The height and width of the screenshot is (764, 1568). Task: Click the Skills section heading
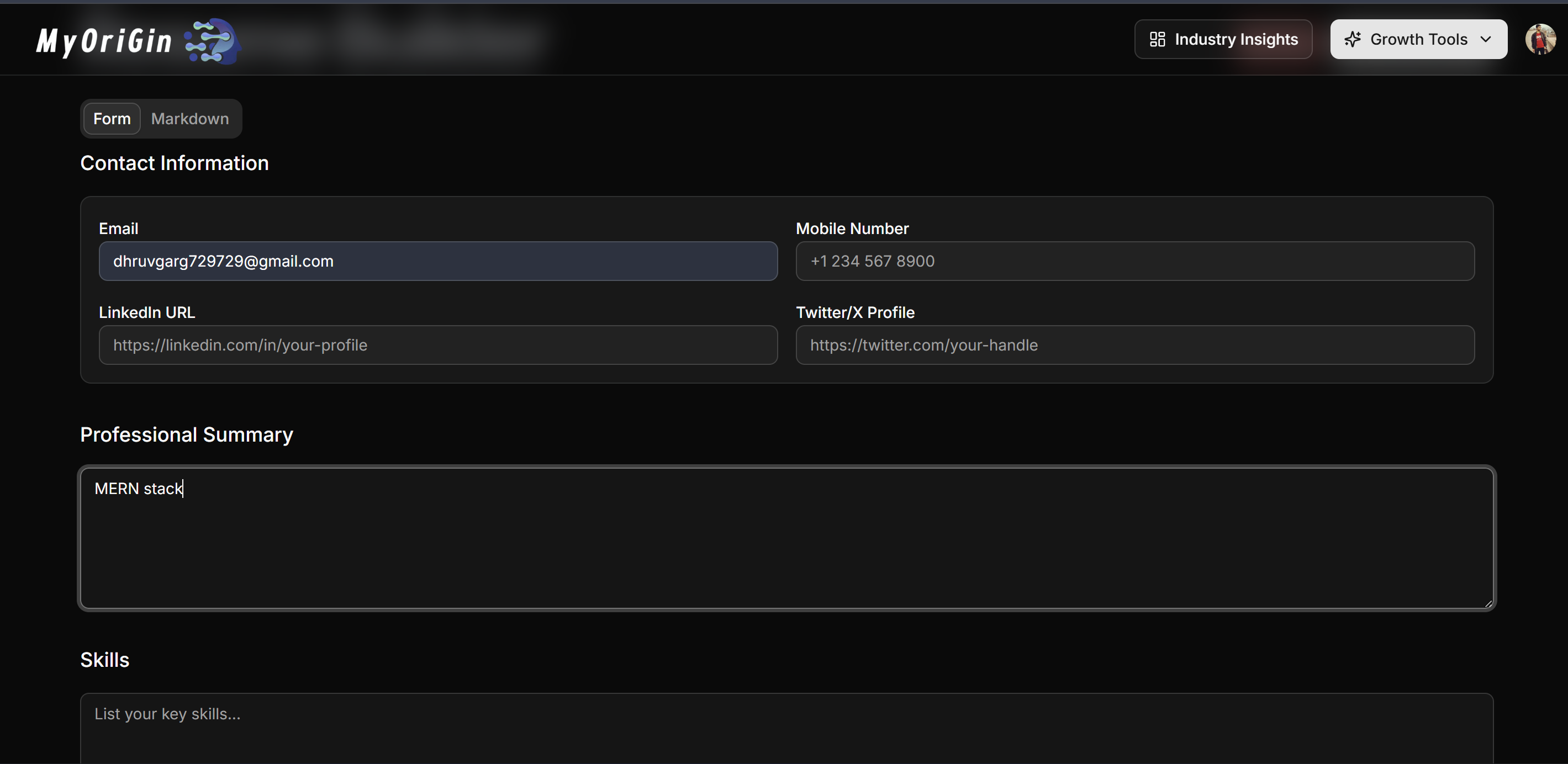(x=105, y=660)
